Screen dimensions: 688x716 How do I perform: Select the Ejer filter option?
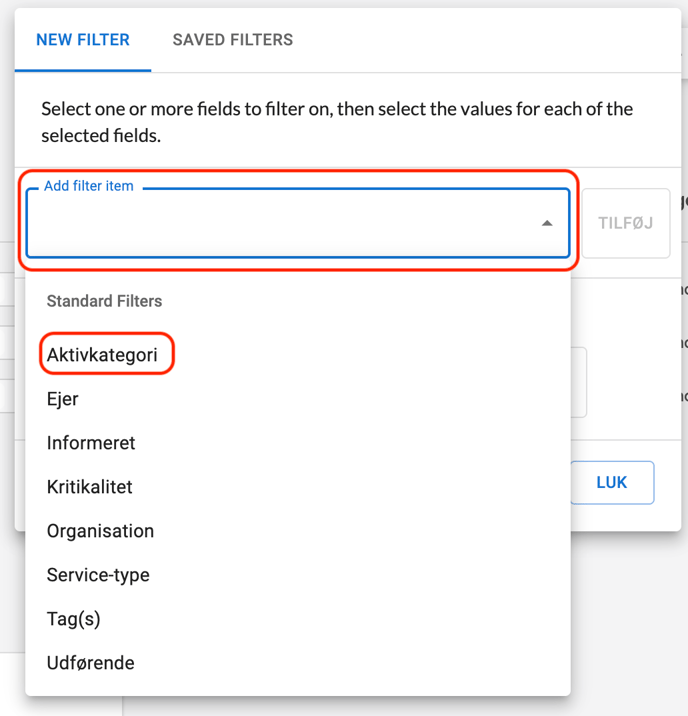[x=63, y=399]
